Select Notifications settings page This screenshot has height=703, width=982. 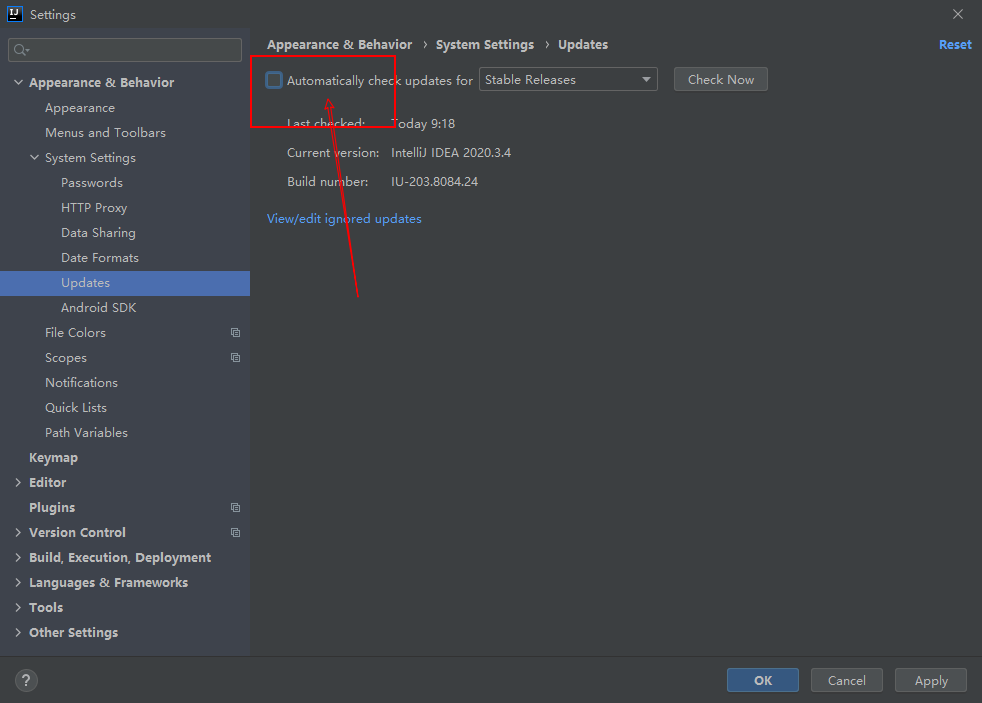(x=81, y=382)
